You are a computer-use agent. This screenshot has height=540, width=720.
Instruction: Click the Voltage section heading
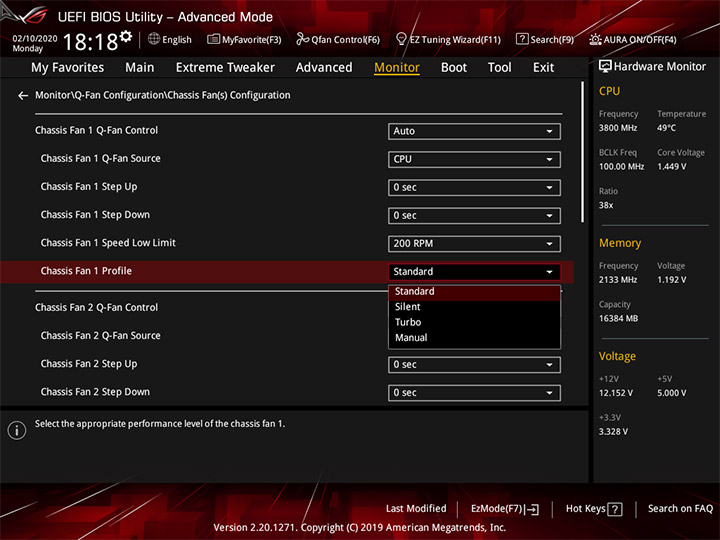[x=617, y=356]
